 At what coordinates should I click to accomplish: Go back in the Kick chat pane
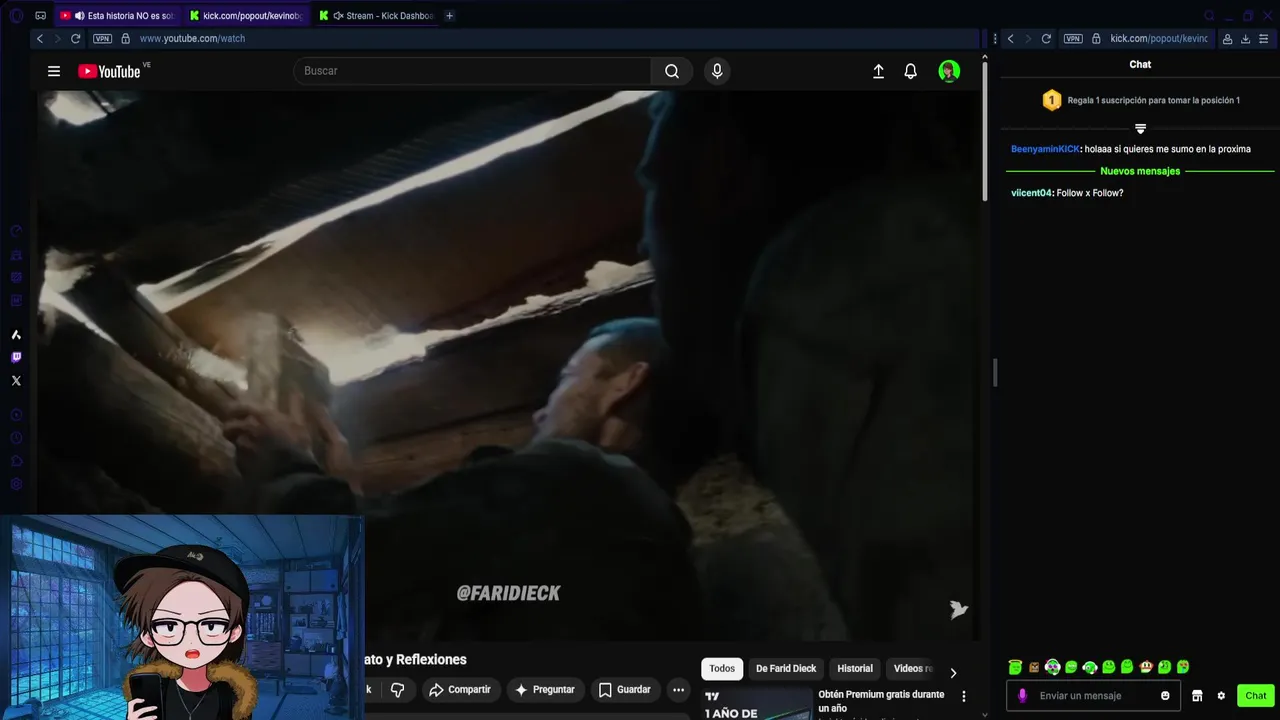pos(1010,38)
